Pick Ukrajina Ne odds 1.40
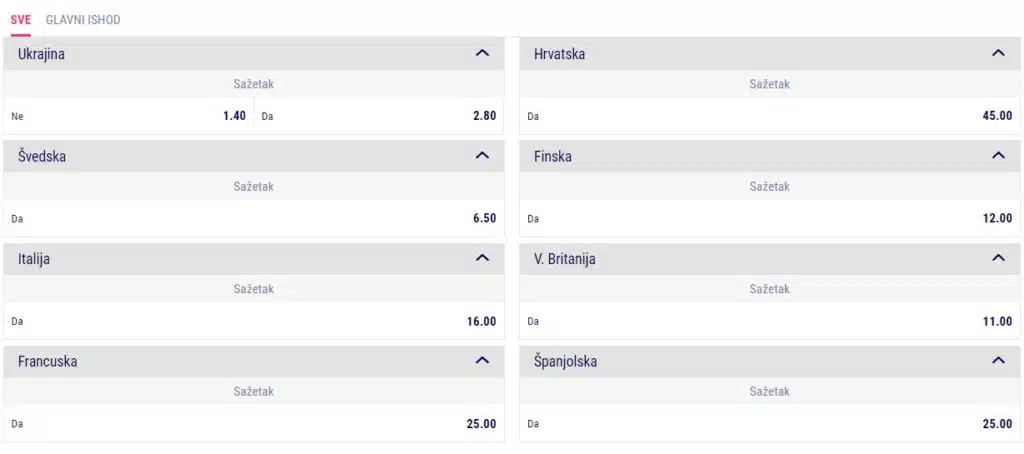The width and height of the screenshot is (1024, 454). pyautogui.click(x=129, y=116)
